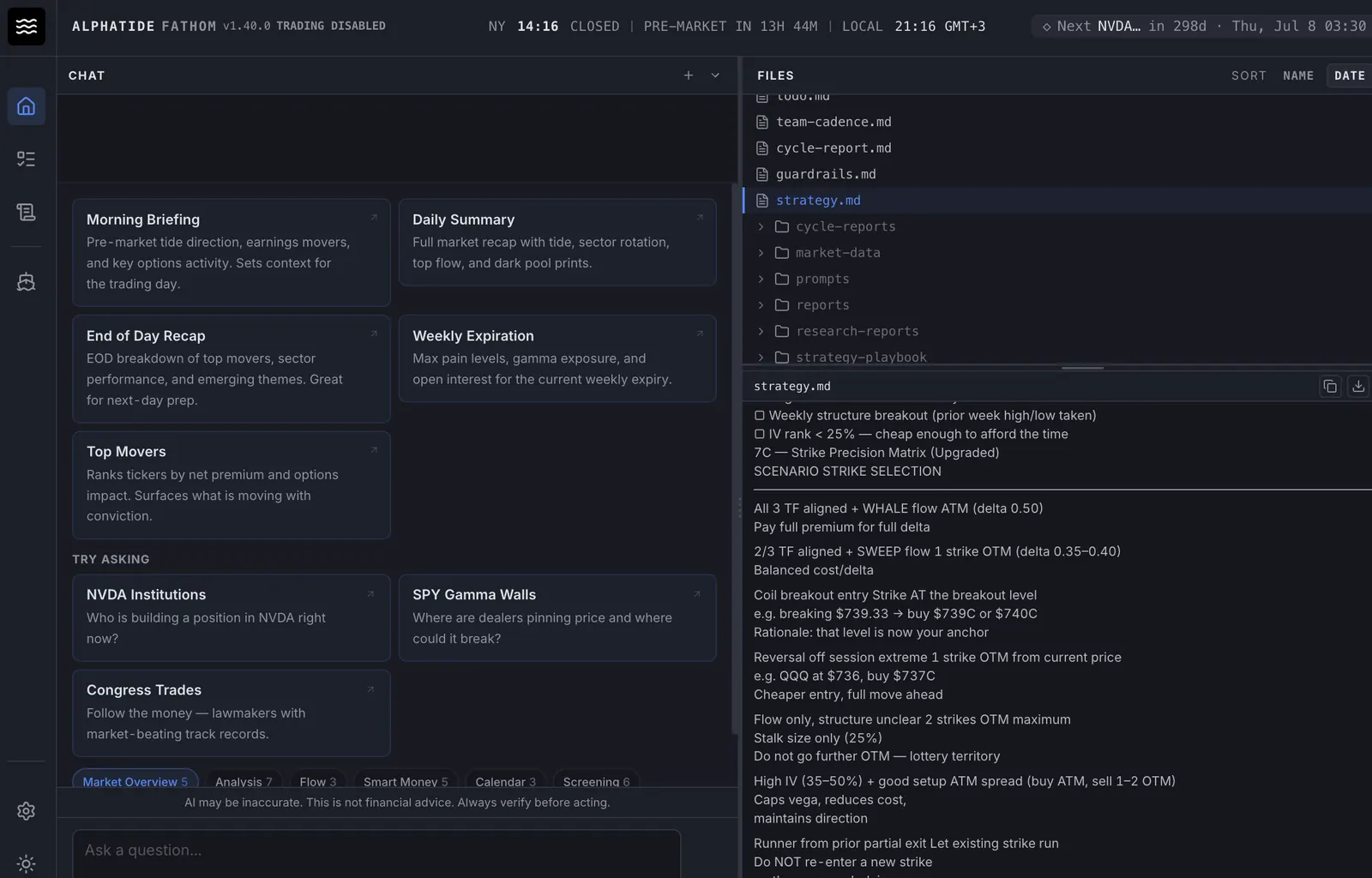Screen dimensions: 1372x878
Task: Select the Market Overview tab
Action: click(x=135, y=780)
